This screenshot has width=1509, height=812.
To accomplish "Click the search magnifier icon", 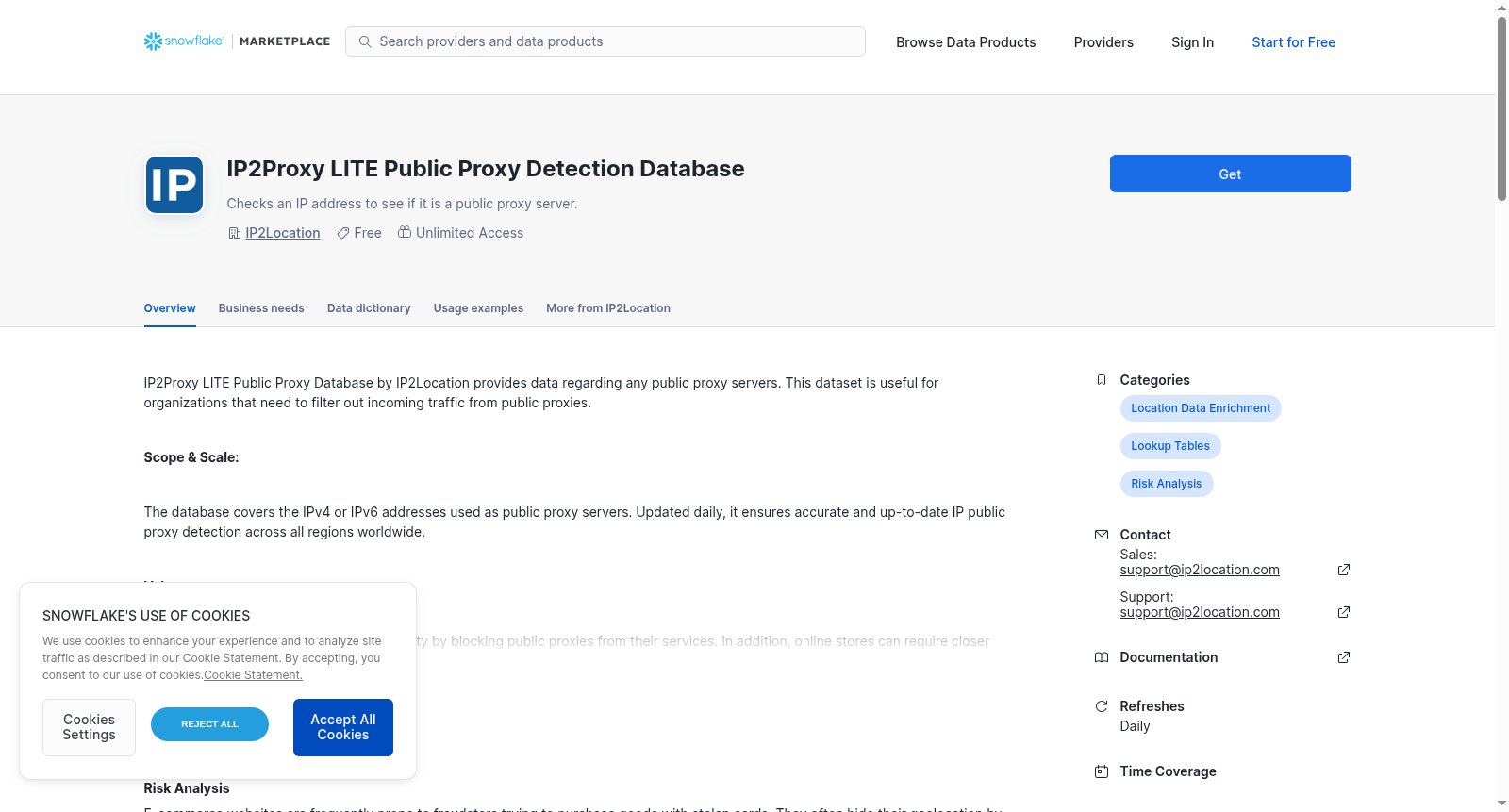I will [x=365, y=41].
